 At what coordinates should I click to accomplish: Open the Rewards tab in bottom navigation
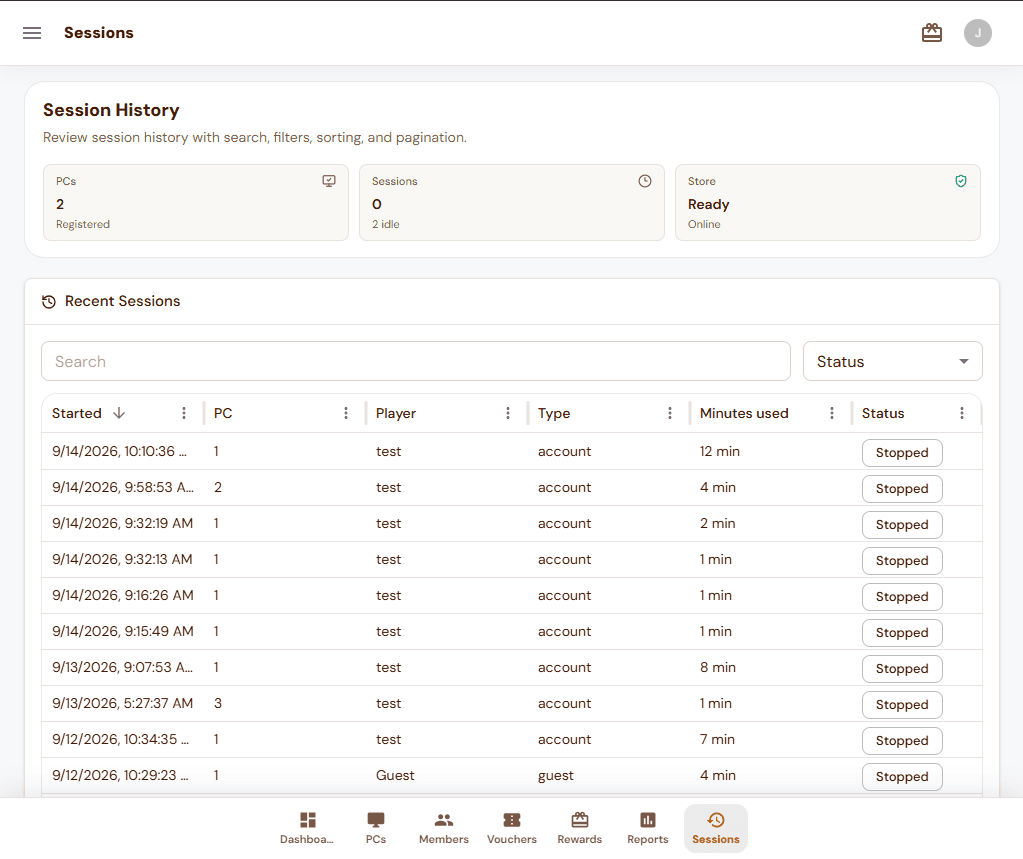click(579, 828)
